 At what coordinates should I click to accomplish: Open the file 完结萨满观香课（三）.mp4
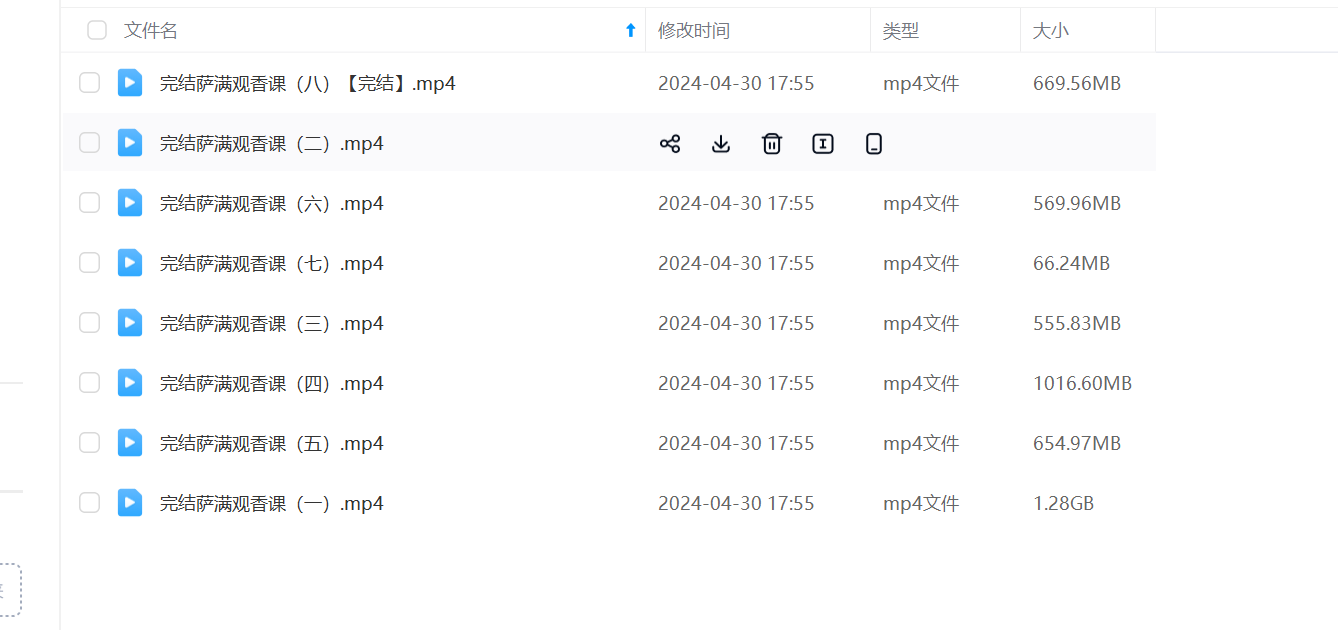click(x=272, y=323)
